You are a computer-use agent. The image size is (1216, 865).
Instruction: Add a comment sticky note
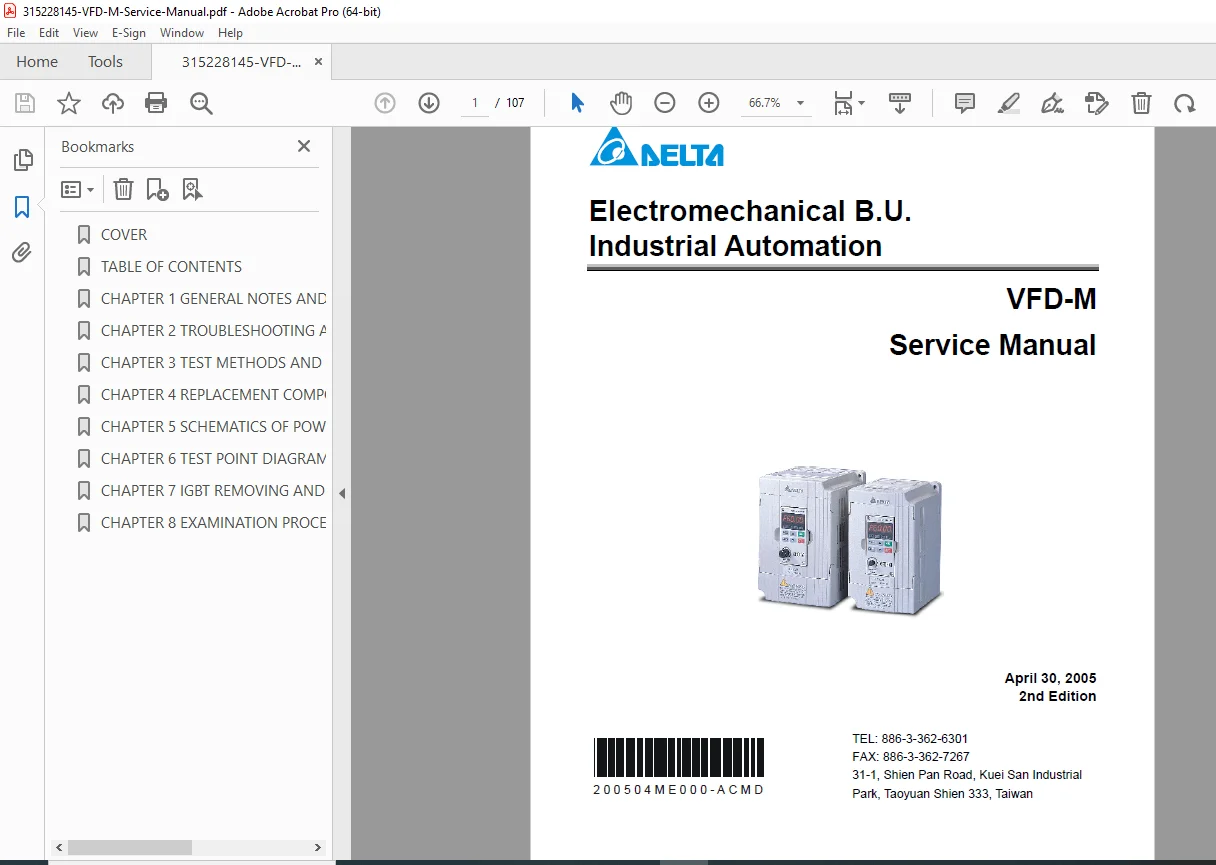965,103
